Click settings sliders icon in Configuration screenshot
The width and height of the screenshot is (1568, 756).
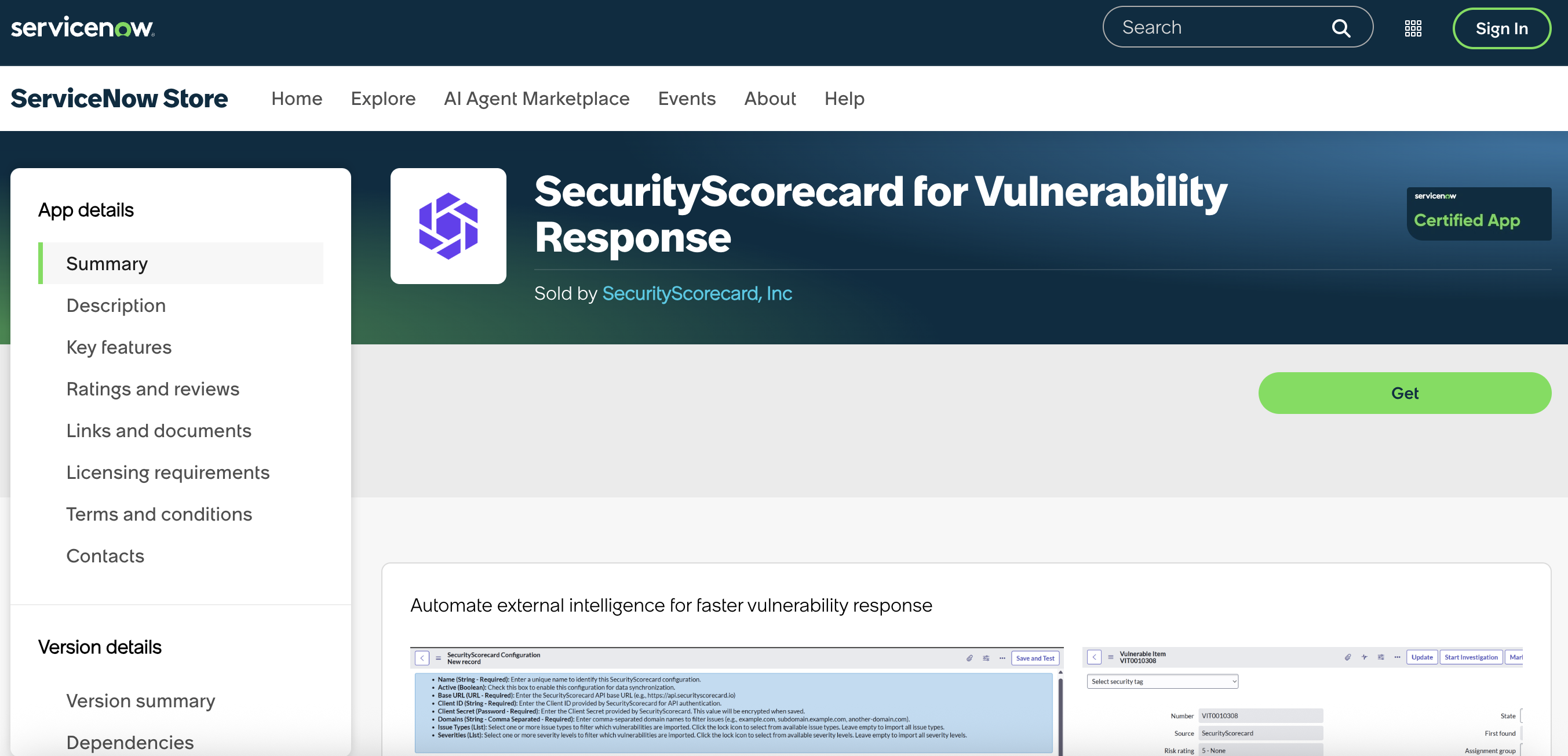point(986,658)
